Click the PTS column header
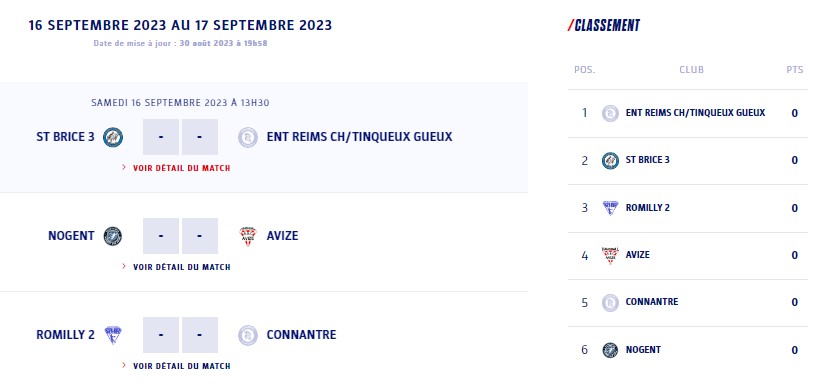Image resolution: width=836 pixels, height=392 pixels. pos(794,70)
